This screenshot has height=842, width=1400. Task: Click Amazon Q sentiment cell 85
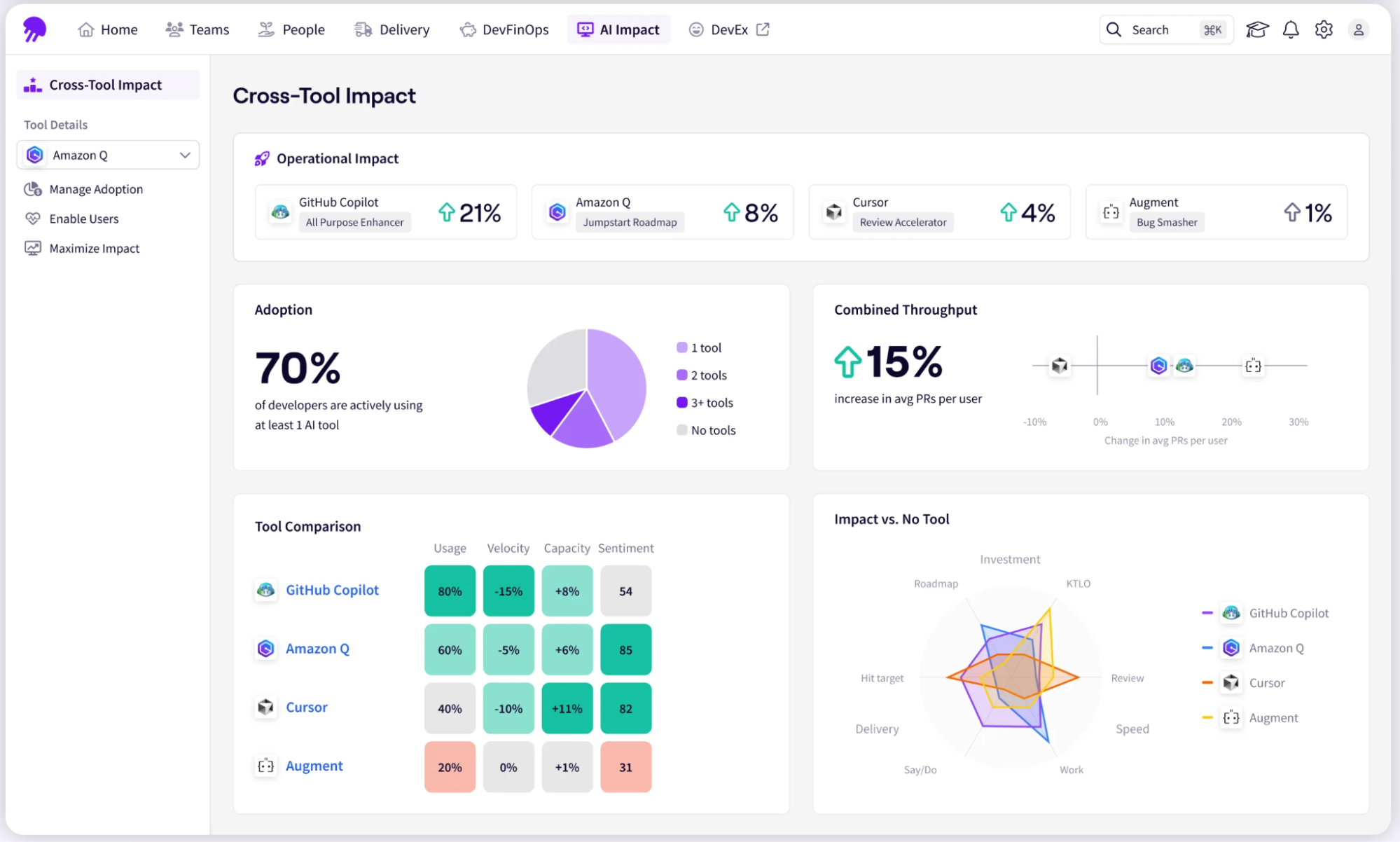point(625,650)
